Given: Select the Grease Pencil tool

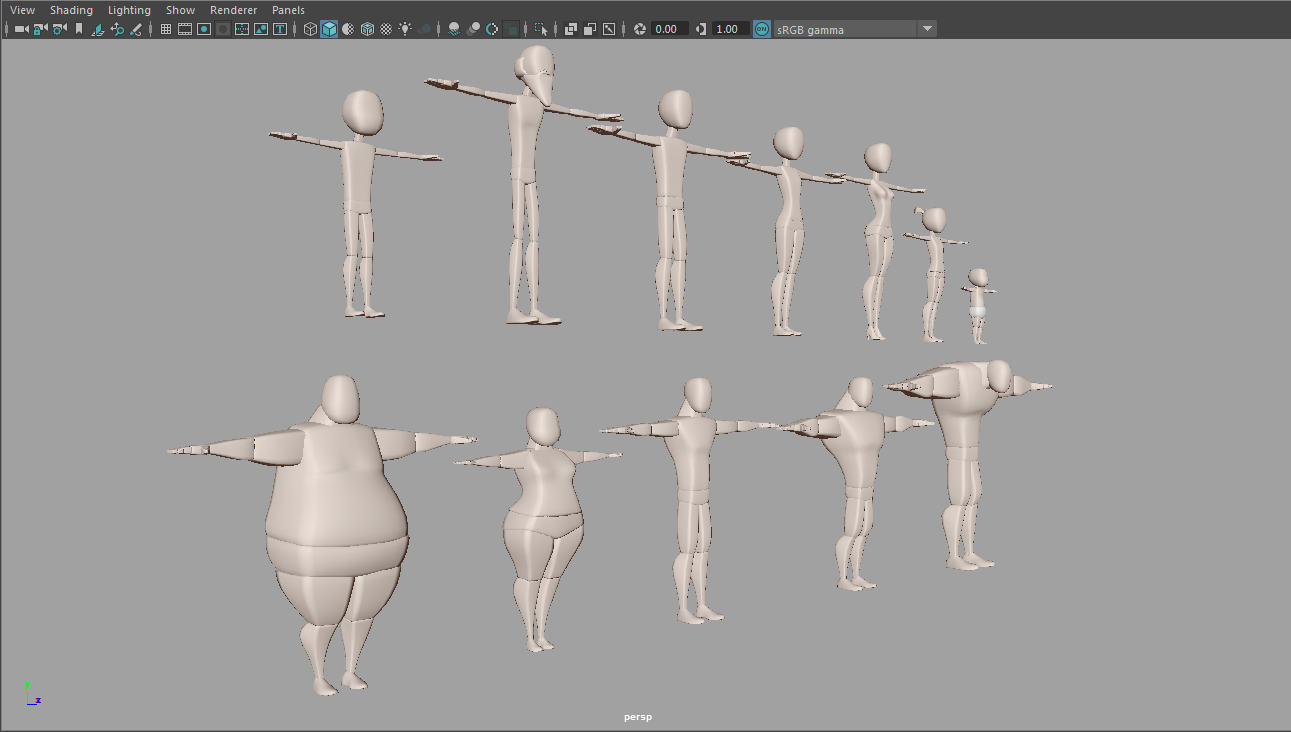Looking at the screenshot, I should click(x=135, y=29).
